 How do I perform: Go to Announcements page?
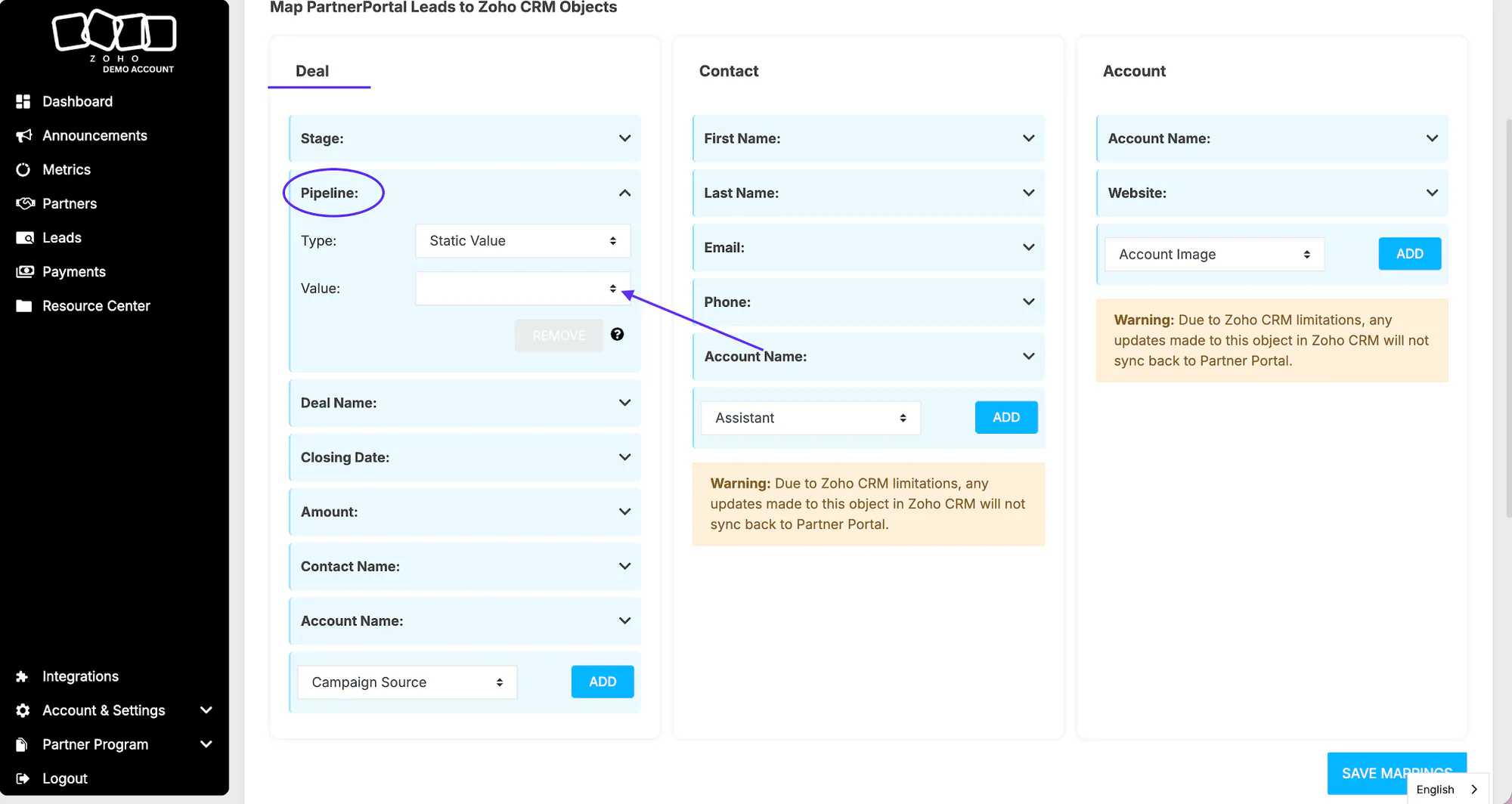click(94, 135)
